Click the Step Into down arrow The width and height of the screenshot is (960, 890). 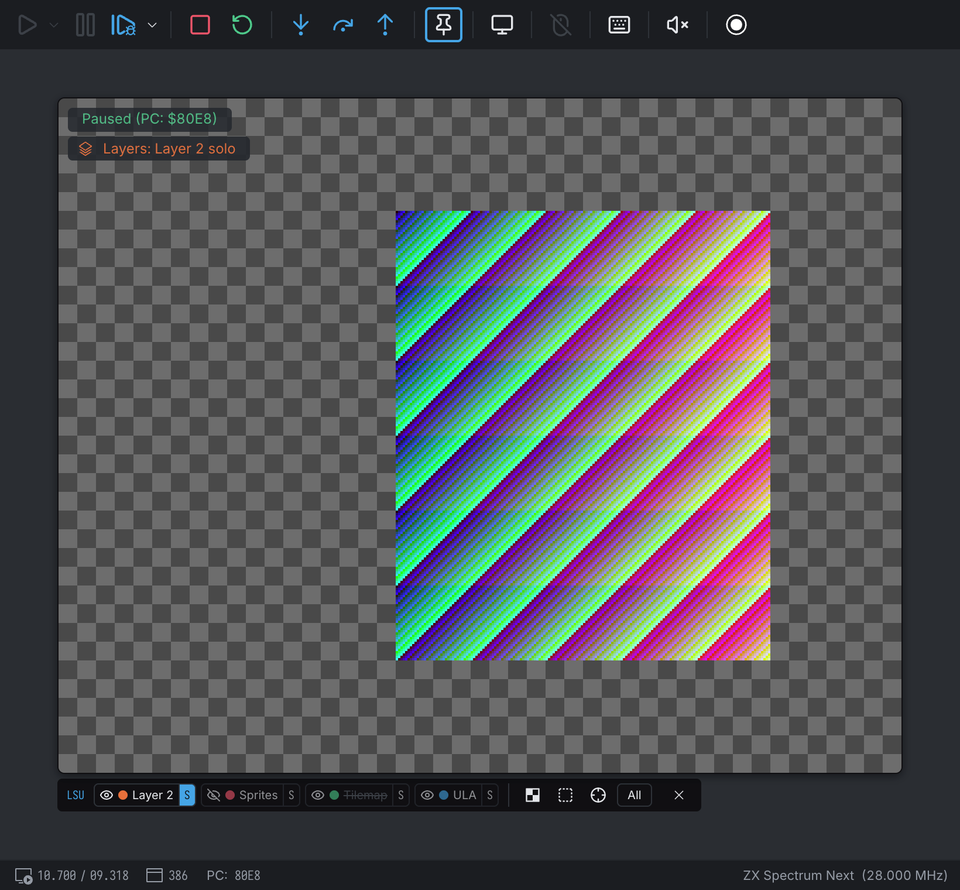click(x=301, y=25)
